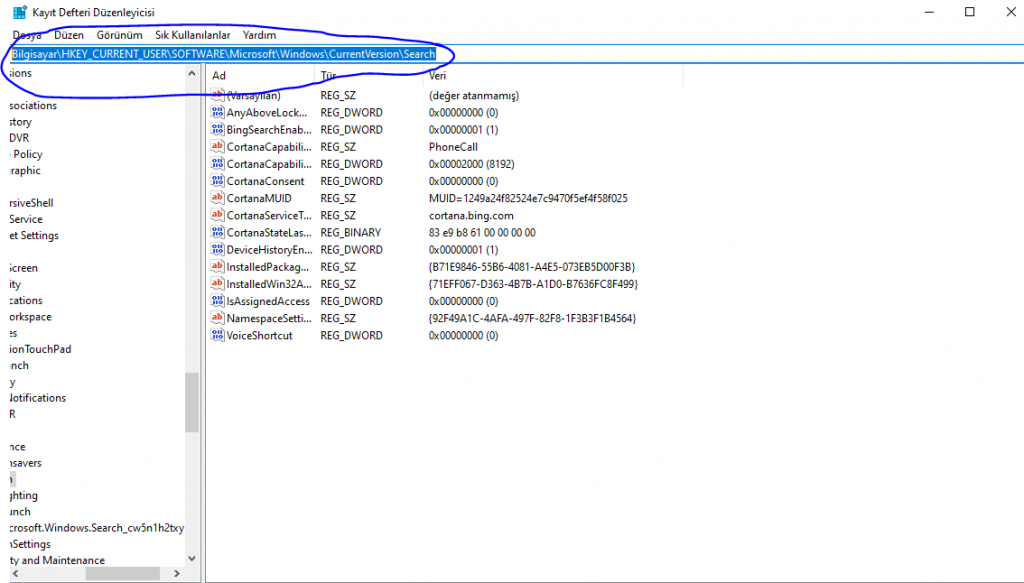Viewport: 1024px width, 583px height.
Task: Click the 0x00002000 (8192) data cell
Action: pos(472,164)
